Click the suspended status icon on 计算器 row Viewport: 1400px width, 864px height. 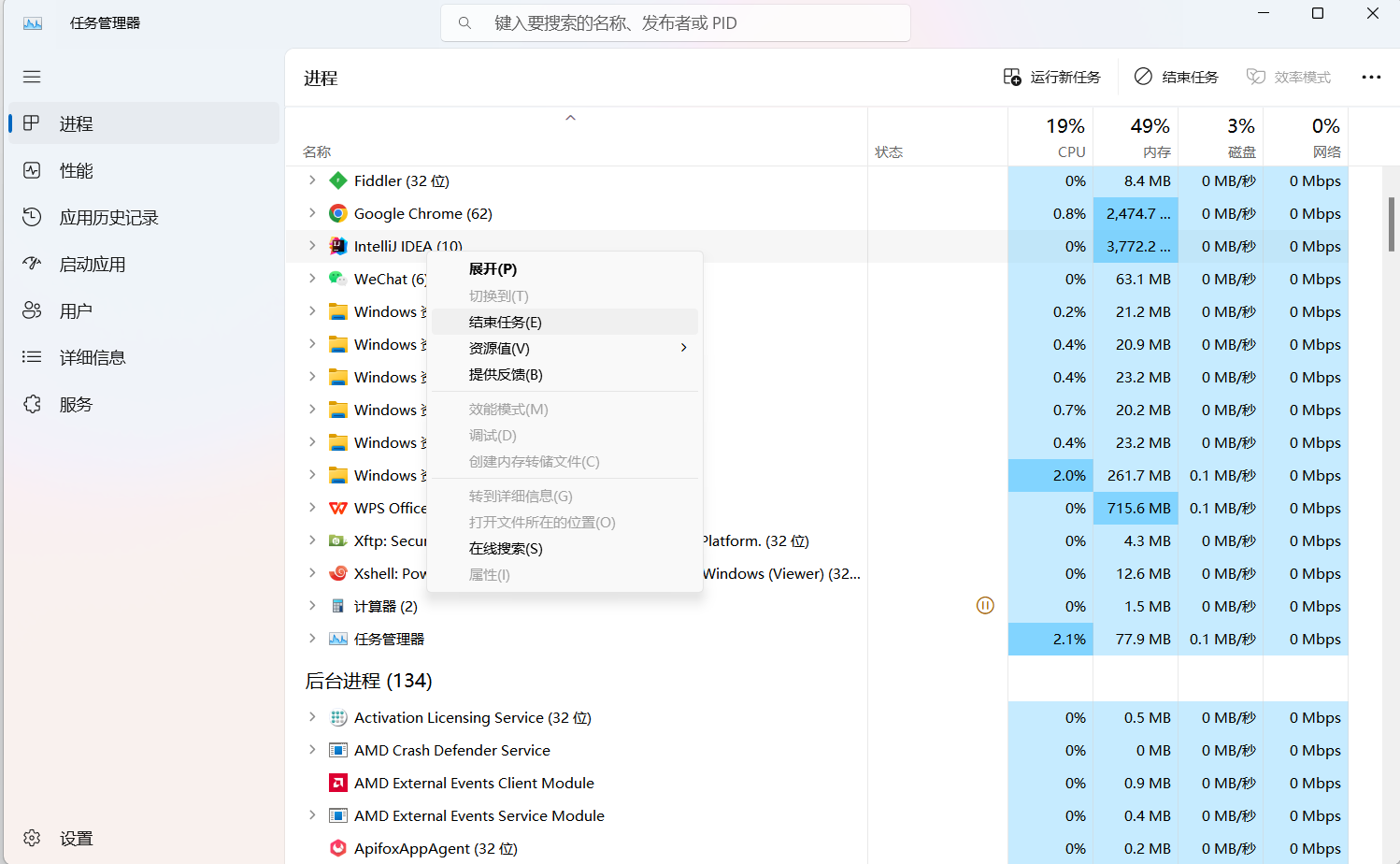point(985,605)
